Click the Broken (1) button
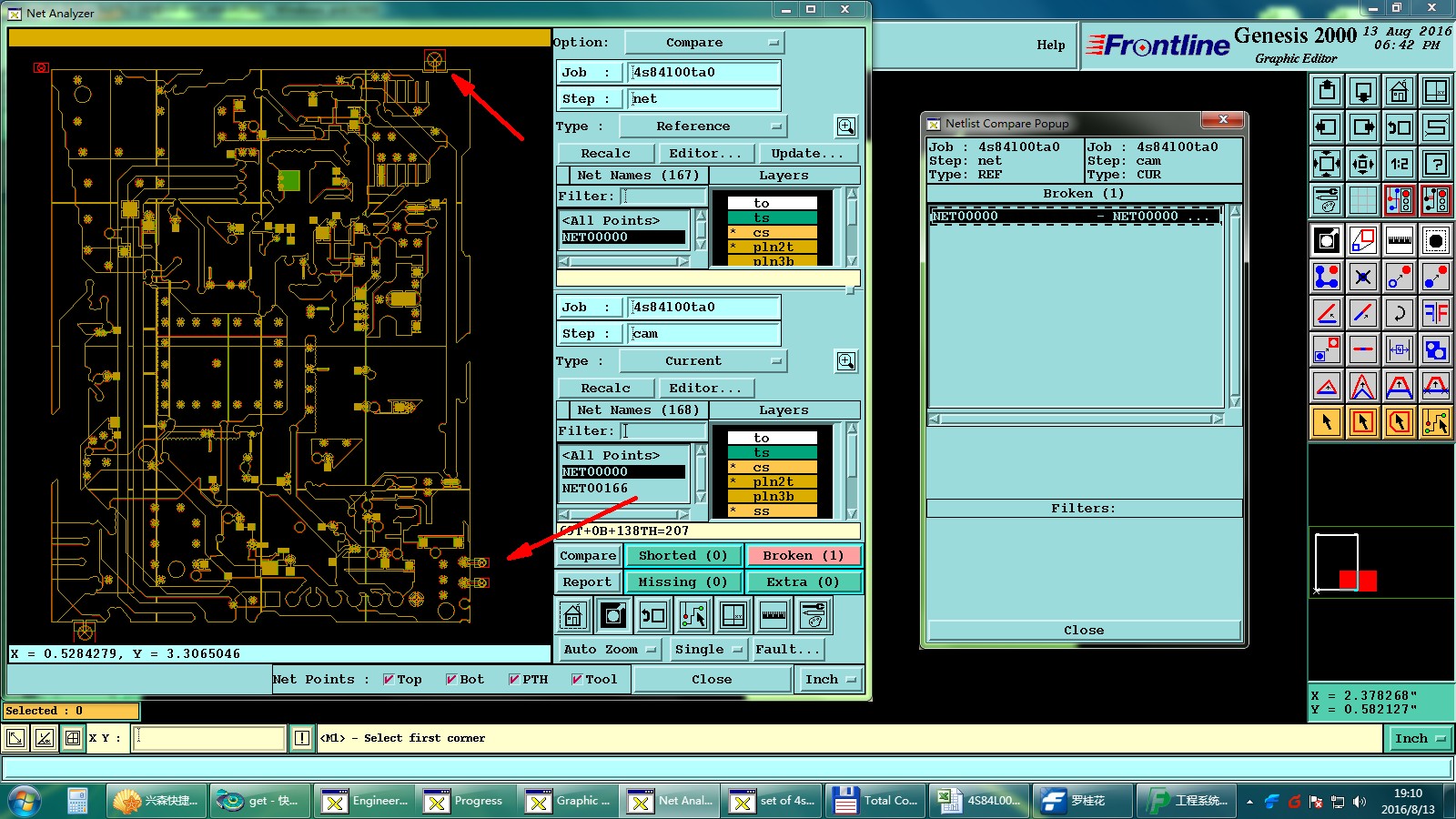Image resolution: width=1456 pixels, height=819 pixels. tap(804, 556)
